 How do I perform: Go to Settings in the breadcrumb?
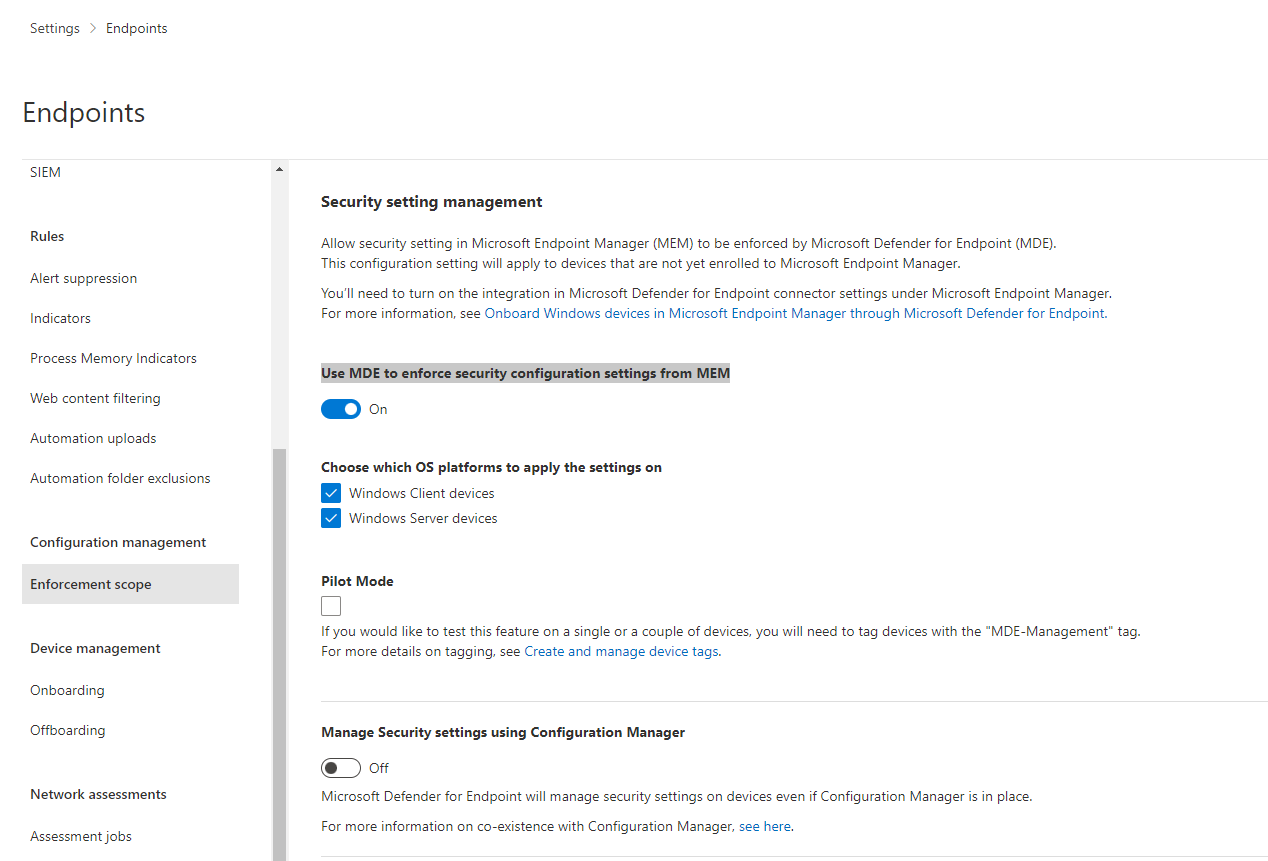point(55,28)
